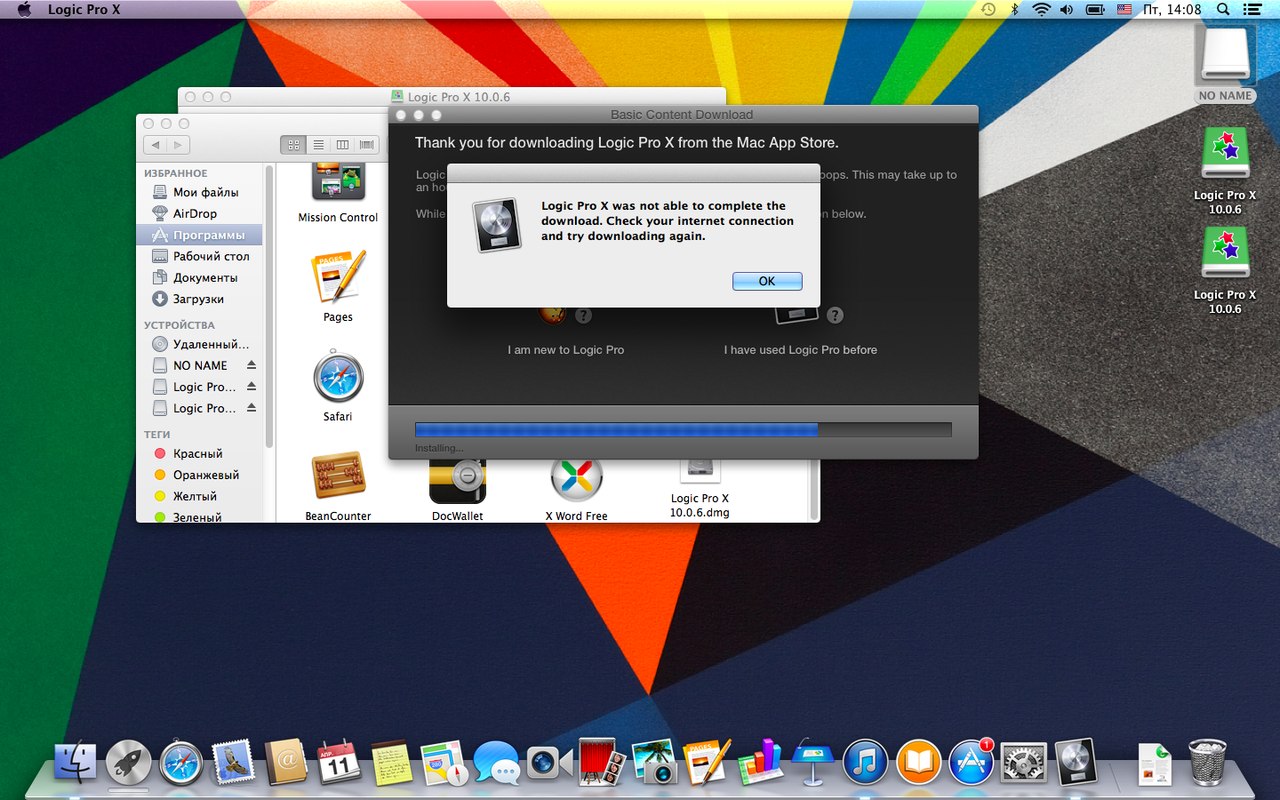
Task: Open Photo Booth from the Dock
Action: click(602, 763)
